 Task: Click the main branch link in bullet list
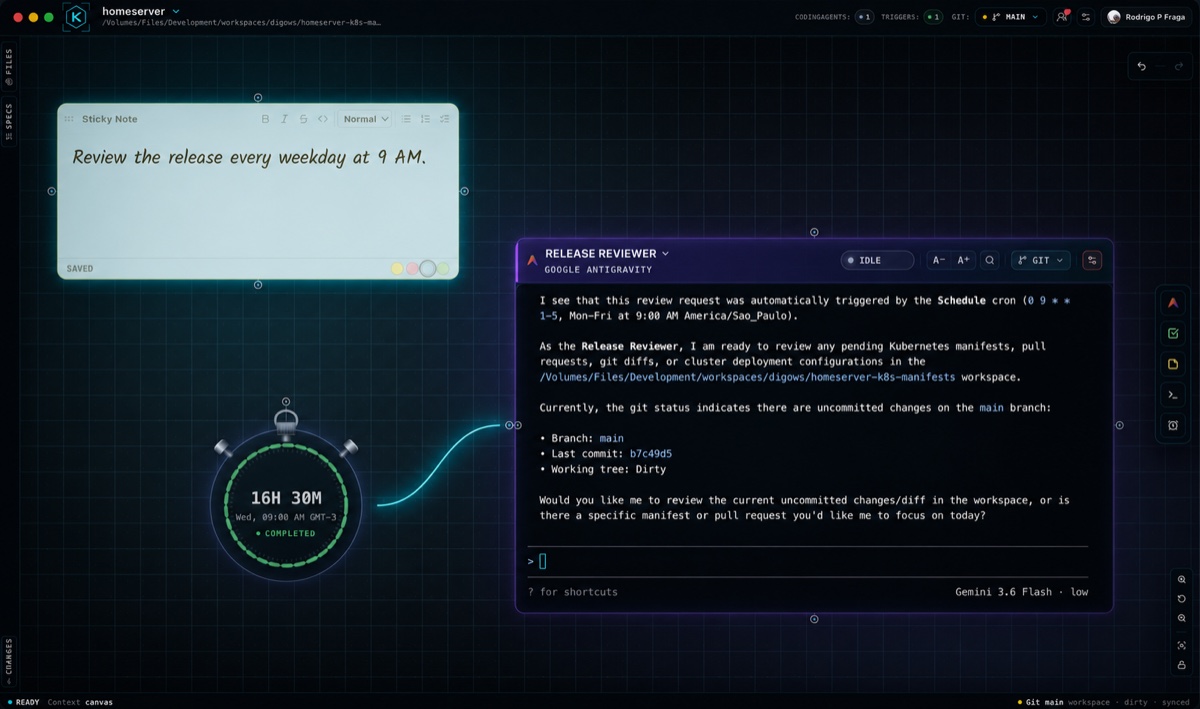pyautogui.click(x=611, y=438)
